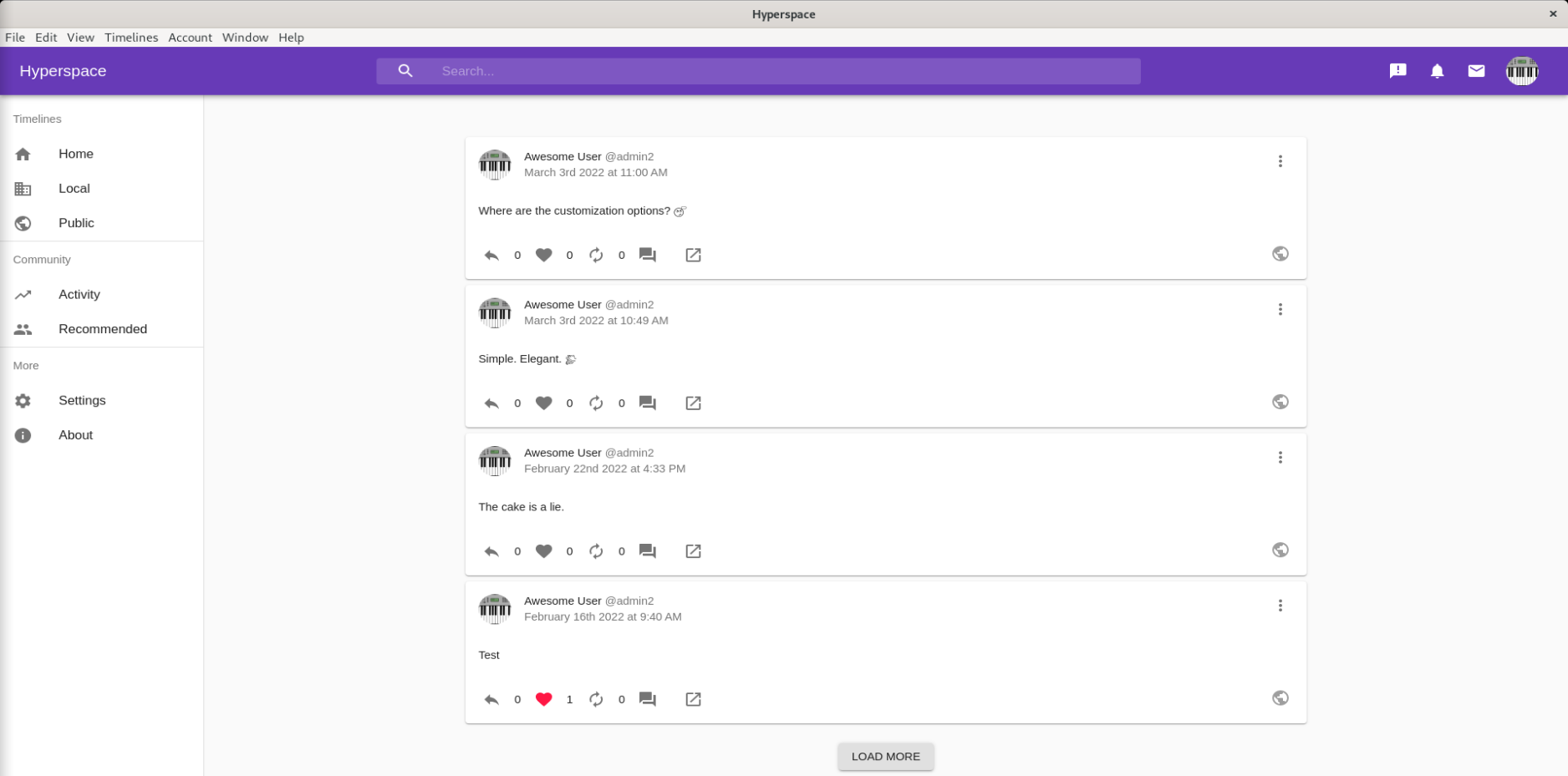This screenshot has width=1568, height=776.
Task: Open 'Simple. Elegant.' post in browser
Action: [693, 403]
